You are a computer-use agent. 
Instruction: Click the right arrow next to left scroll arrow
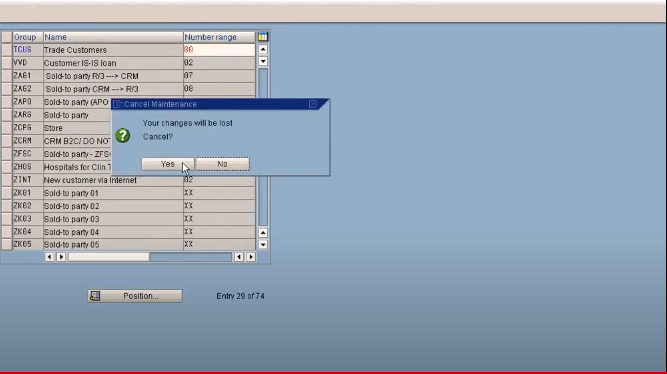click(61, 257)
